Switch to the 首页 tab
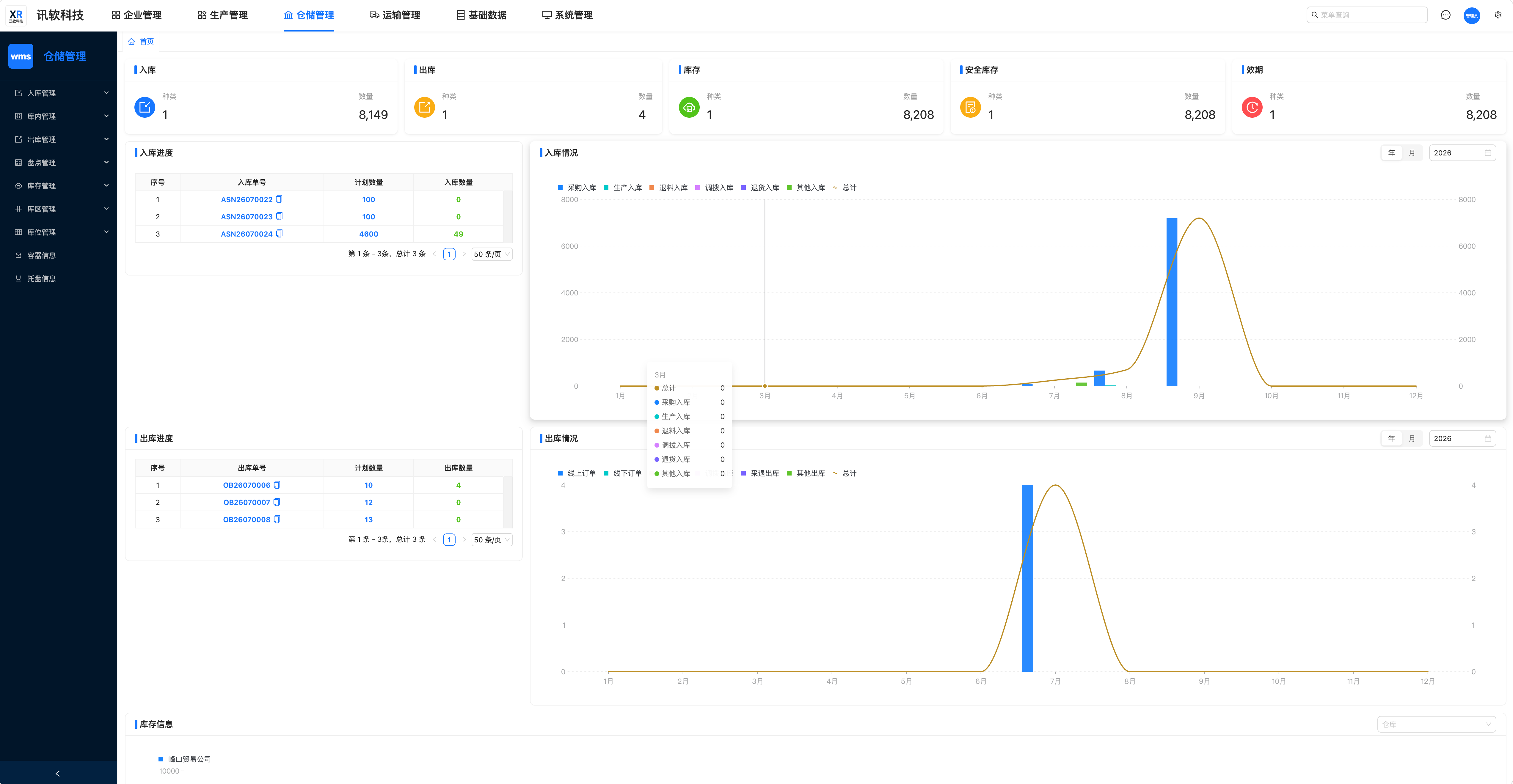 (x=141, y=42)
